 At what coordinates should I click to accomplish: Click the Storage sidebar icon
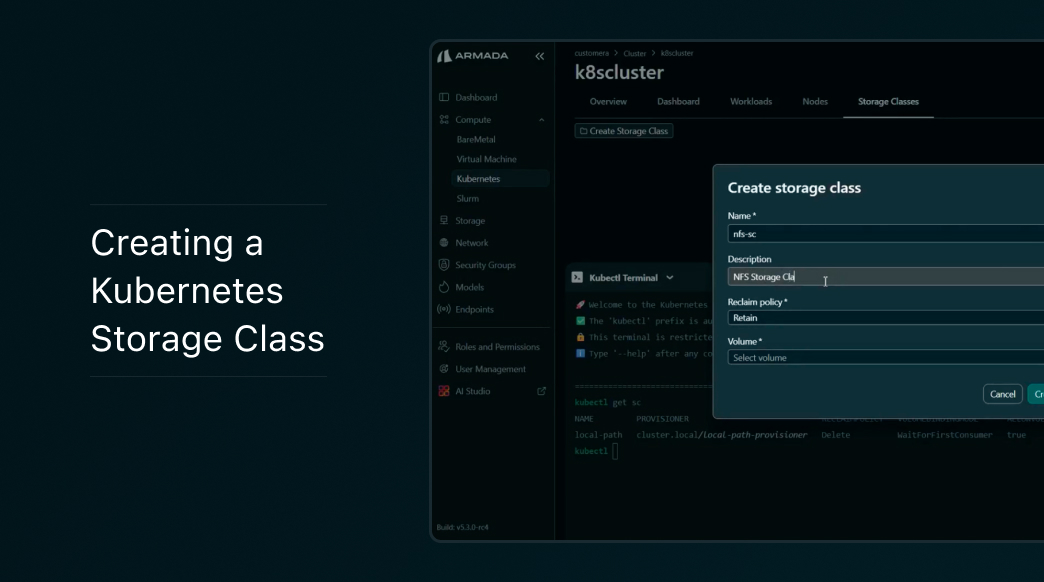pos(444,220)
